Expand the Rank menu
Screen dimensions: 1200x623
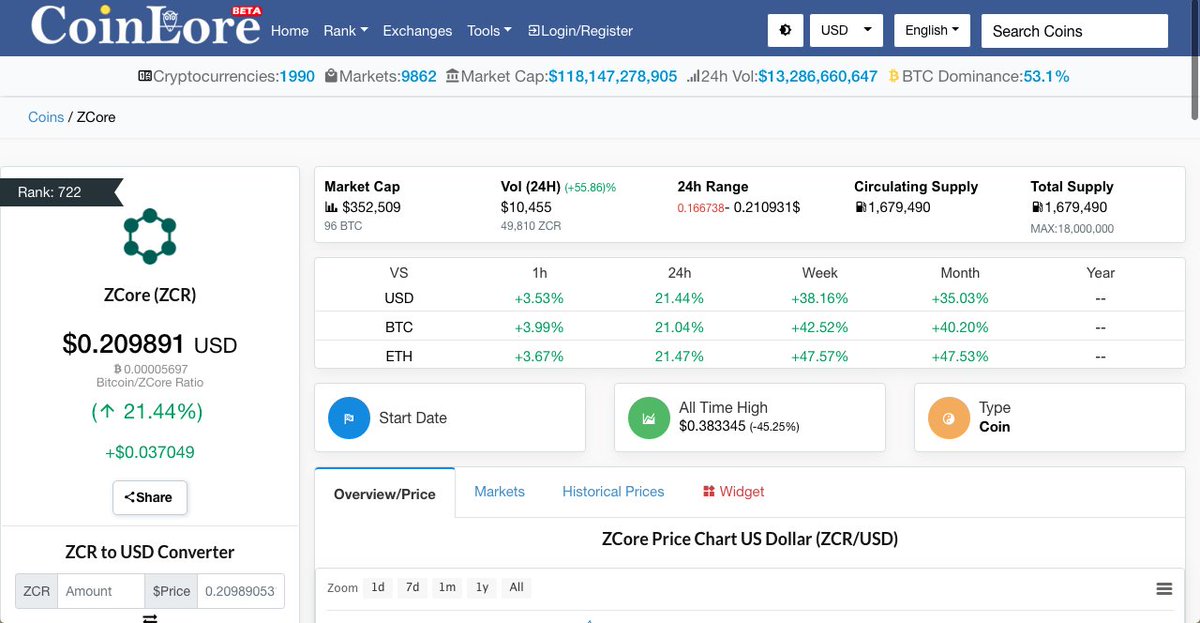(x=345, y=31)
